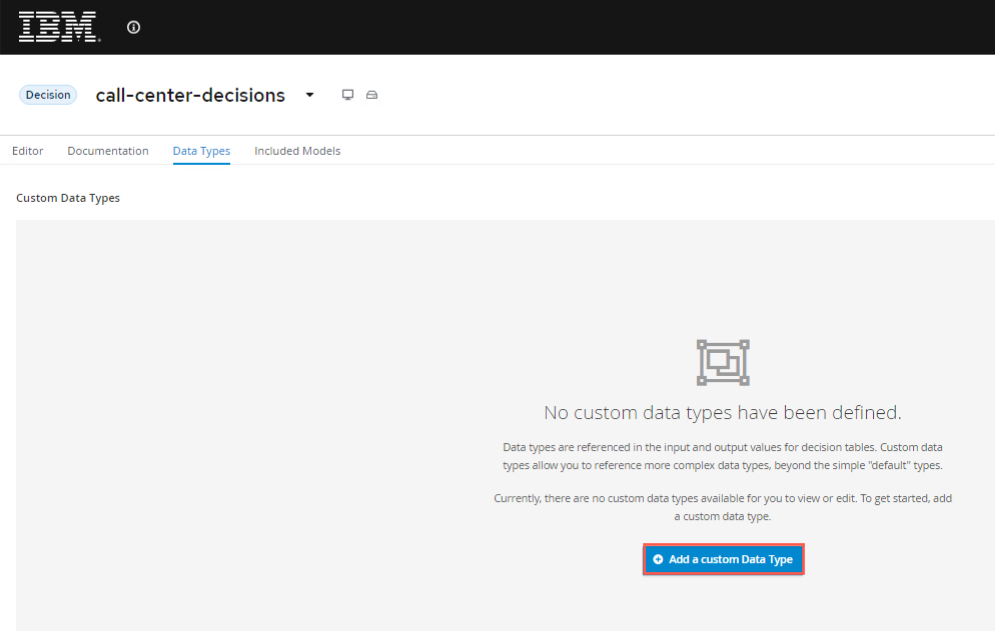Click 'No custom data types have been defined.' text
Image resolution: width=995 pixels, height=631 pixels.
coord(722,413)
